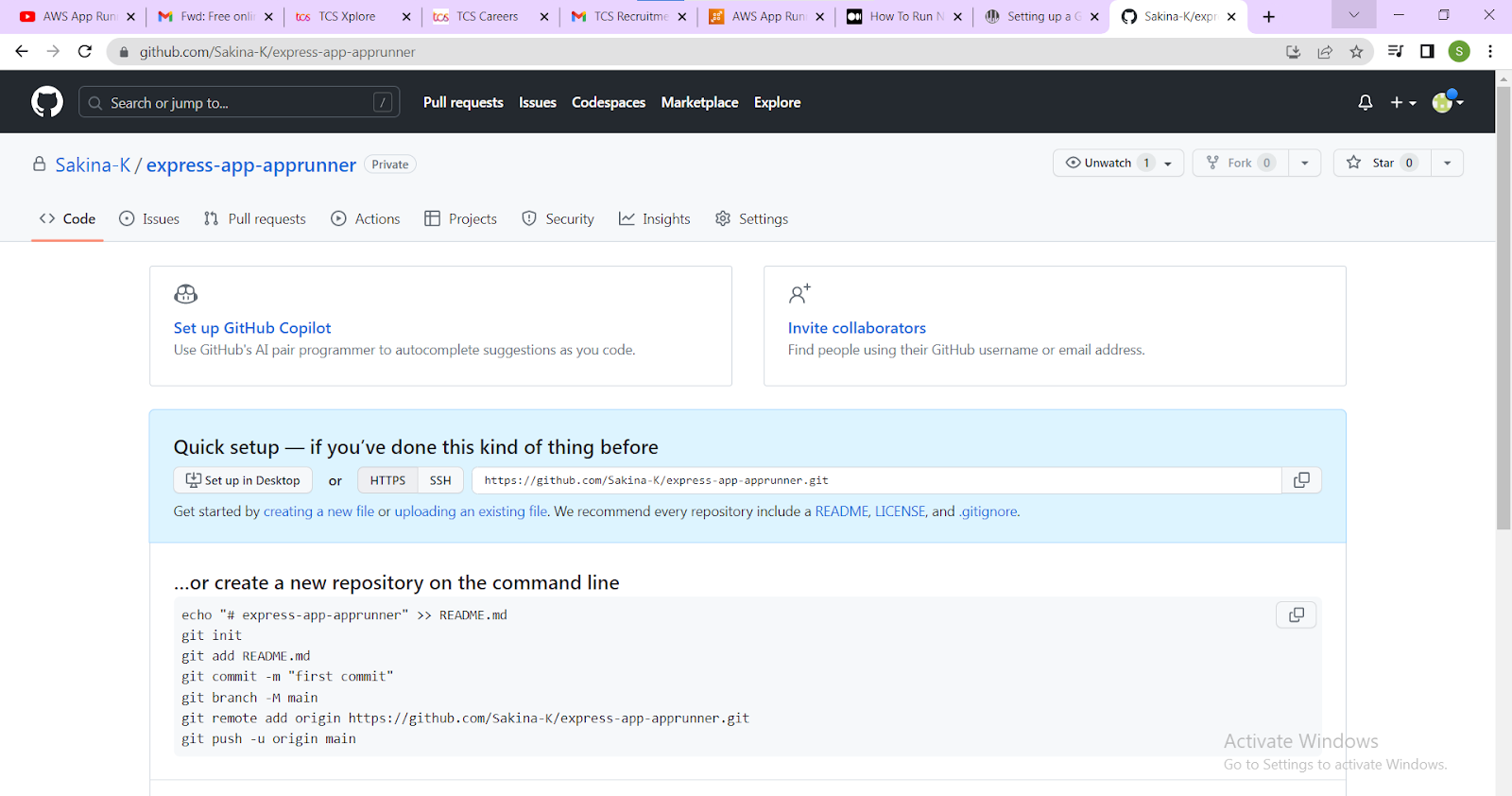
Task: Select HTTPS clone protocol
Action: (387, 480)
